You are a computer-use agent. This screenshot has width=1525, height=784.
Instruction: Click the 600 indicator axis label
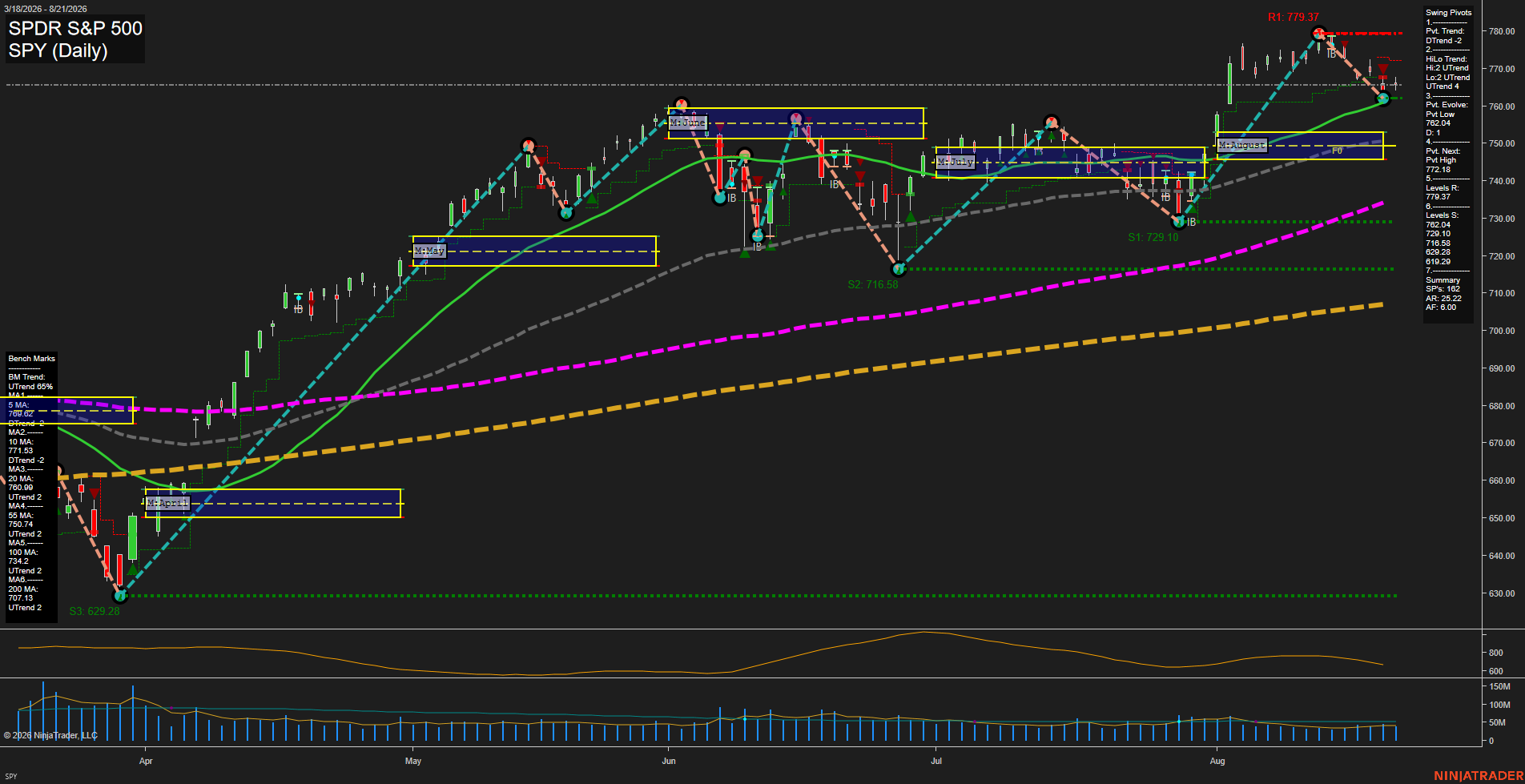pos(1496,671)
